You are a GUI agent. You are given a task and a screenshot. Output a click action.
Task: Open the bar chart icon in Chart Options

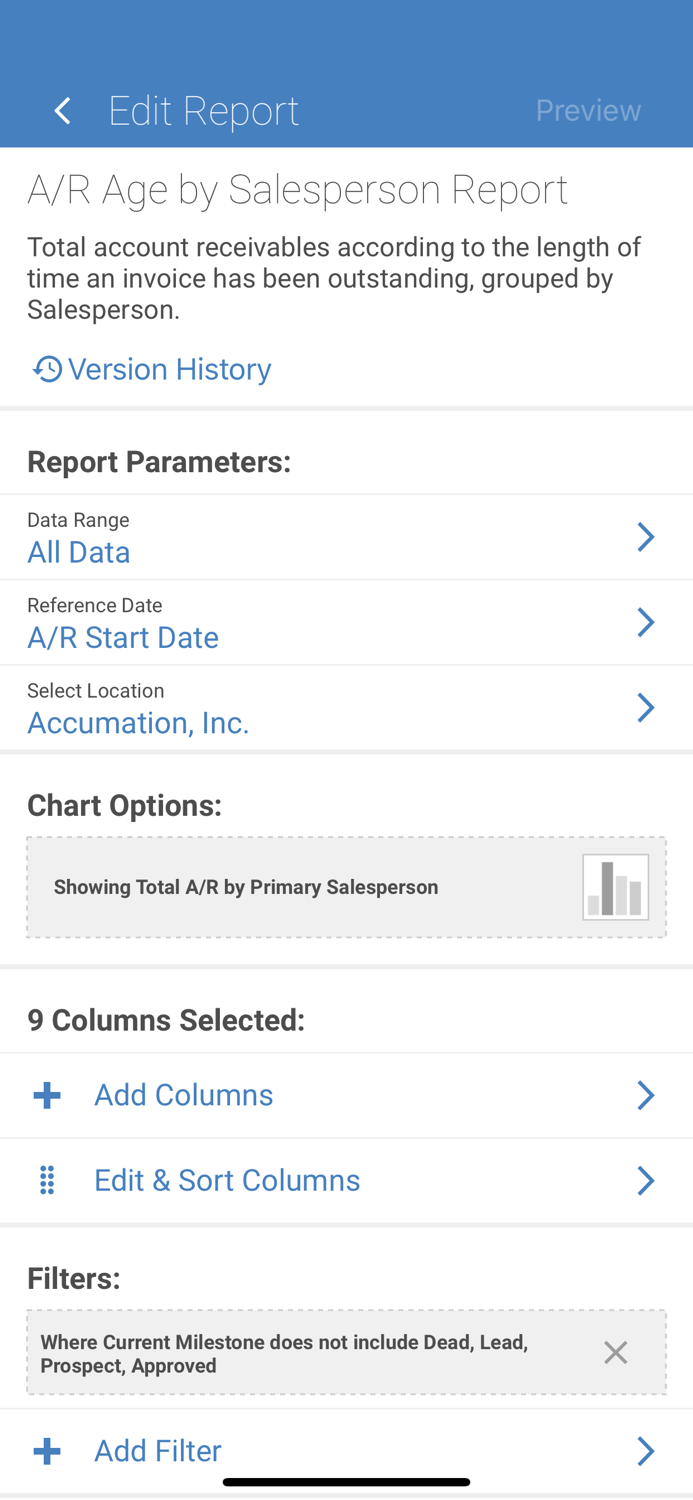[x=617, y=886]
